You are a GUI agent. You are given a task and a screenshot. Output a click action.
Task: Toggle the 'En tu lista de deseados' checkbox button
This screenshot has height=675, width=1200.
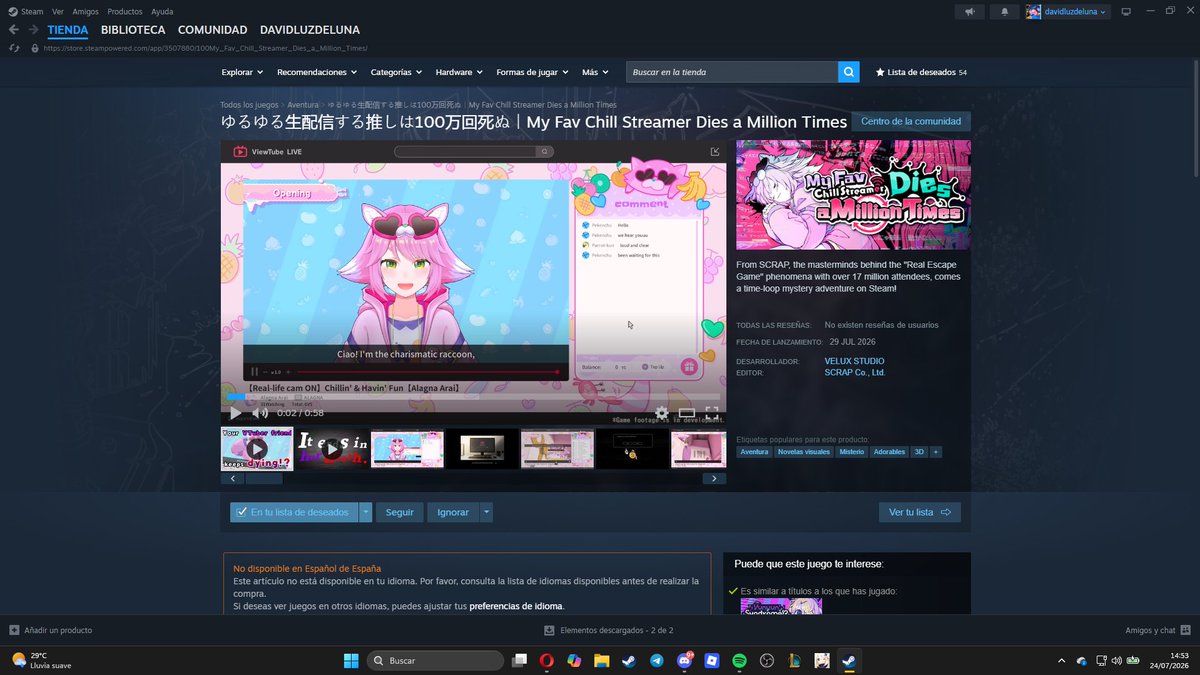(294, 512)
